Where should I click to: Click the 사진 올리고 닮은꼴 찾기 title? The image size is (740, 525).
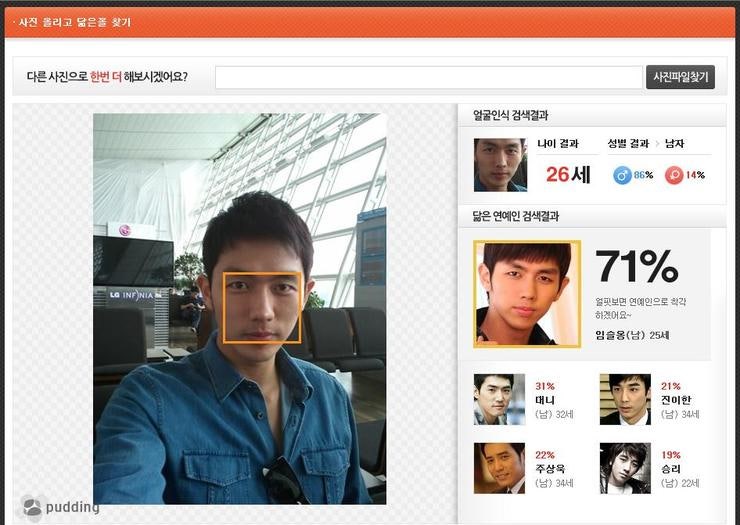tap(75, 22)
